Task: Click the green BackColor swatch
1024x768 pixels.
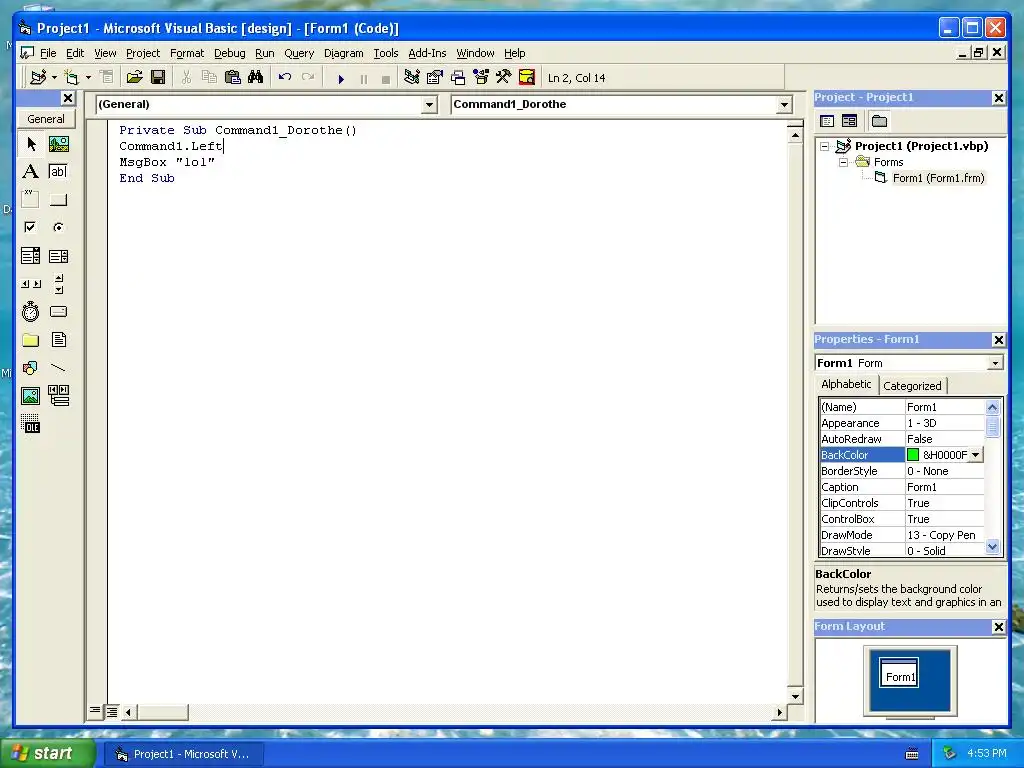Action: [x=913, y=455]
